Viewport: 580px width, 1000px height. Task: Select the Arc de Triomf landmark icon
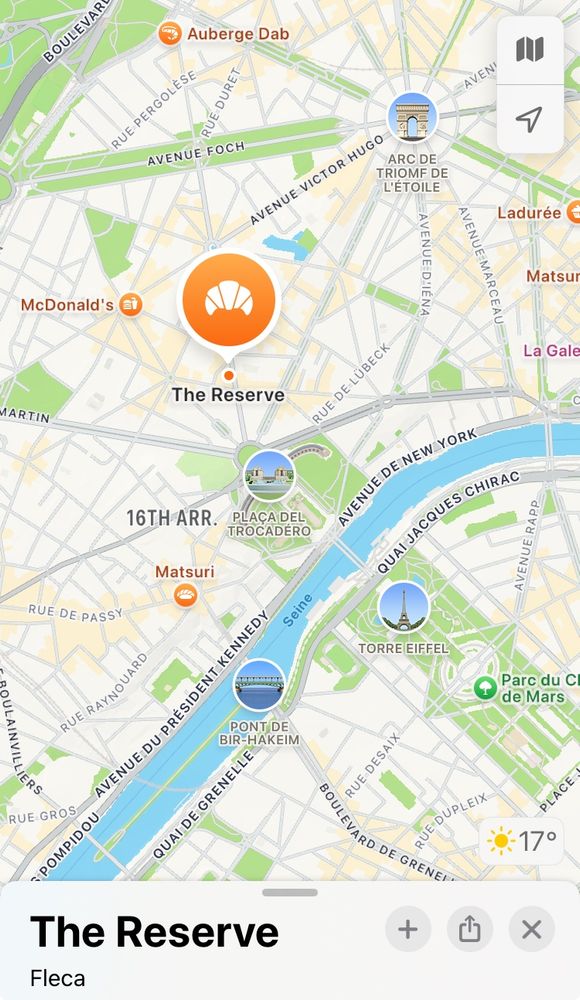413,117
